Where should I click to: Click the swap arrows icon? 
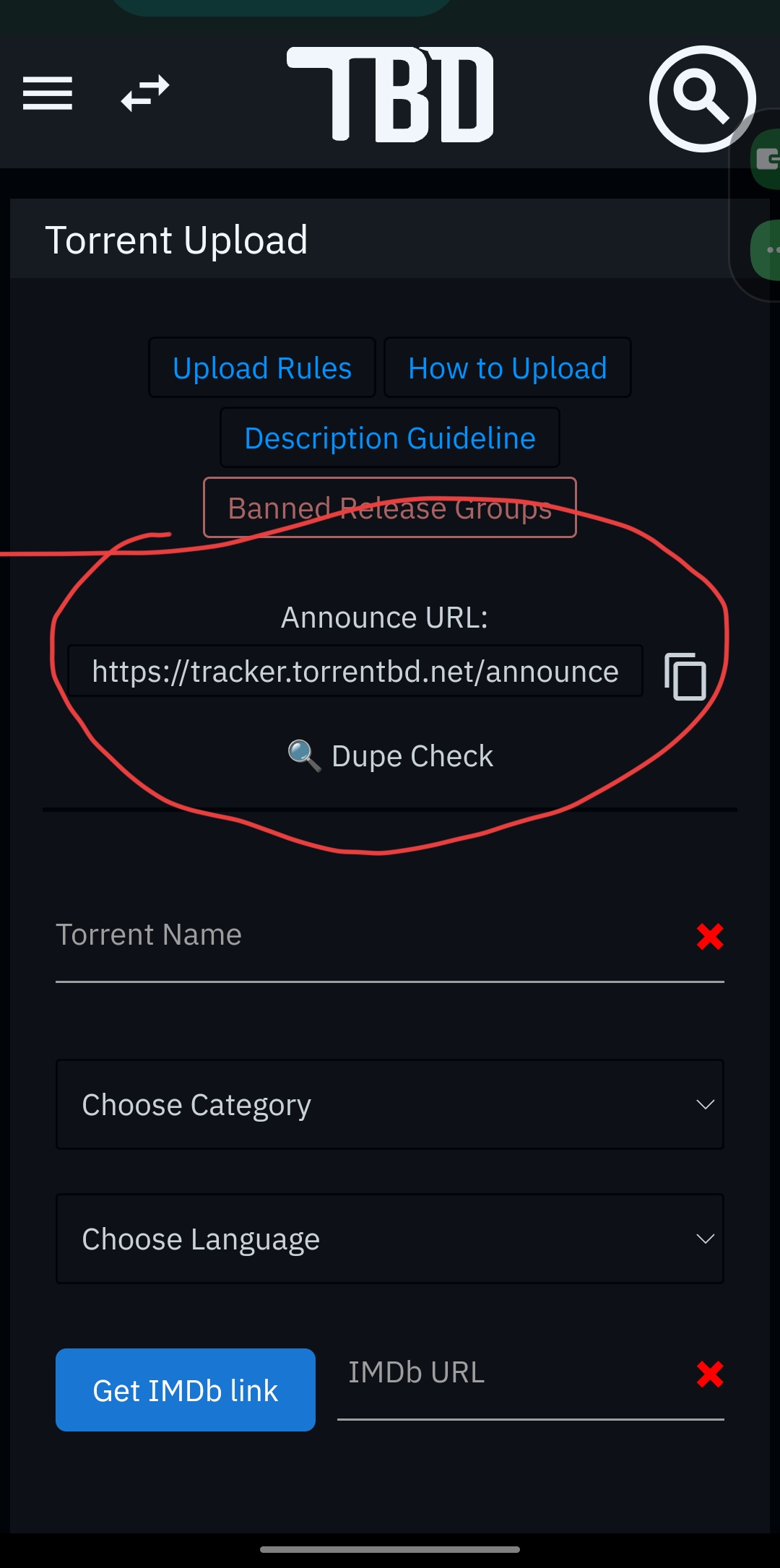[145, 93]
